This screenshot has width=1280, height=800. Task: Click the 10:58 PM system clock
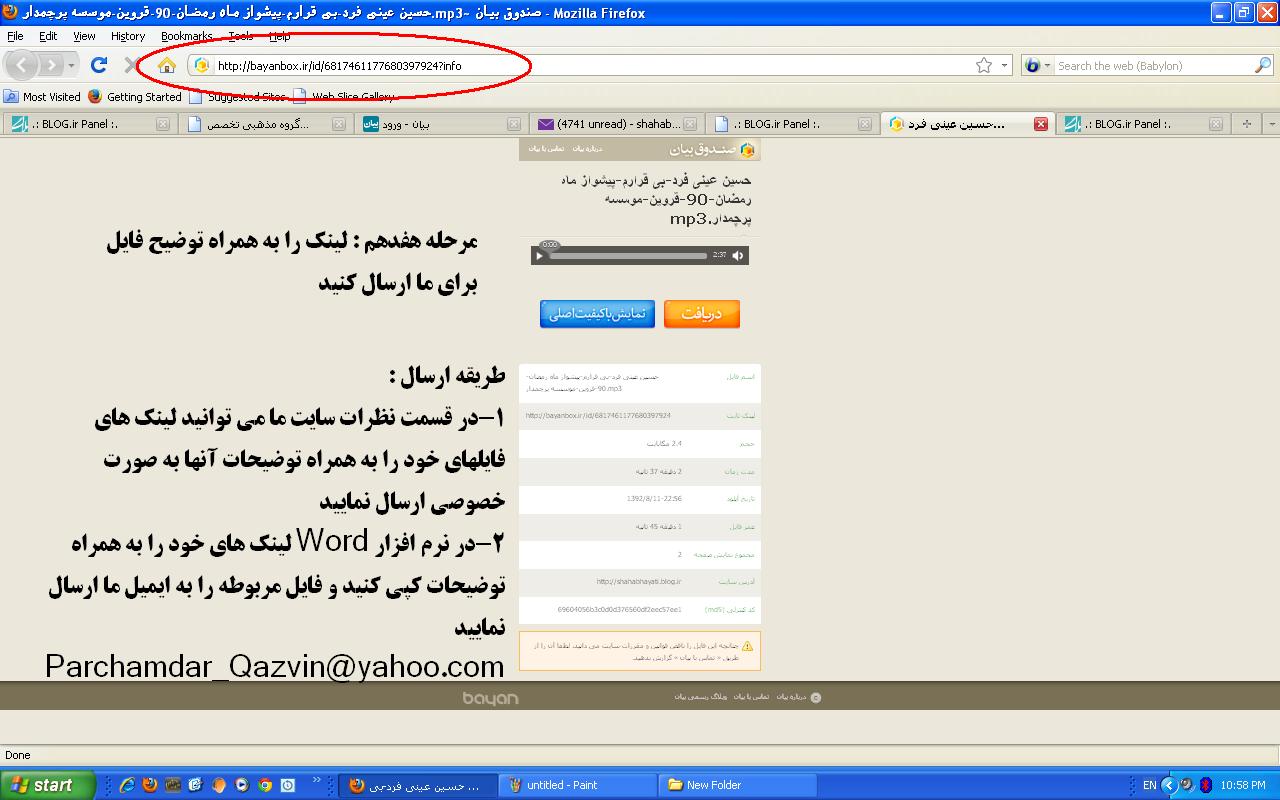click(1243, 785)
